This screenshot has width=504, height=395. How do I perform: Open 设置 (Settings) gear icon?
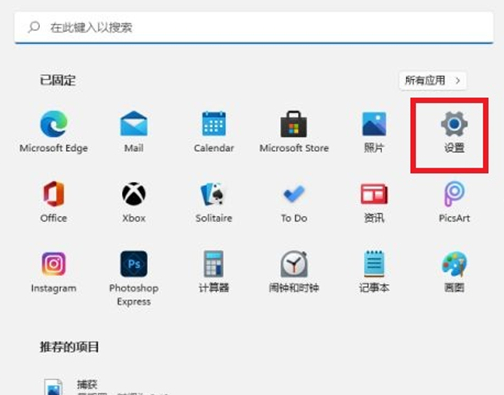(454, 132)
